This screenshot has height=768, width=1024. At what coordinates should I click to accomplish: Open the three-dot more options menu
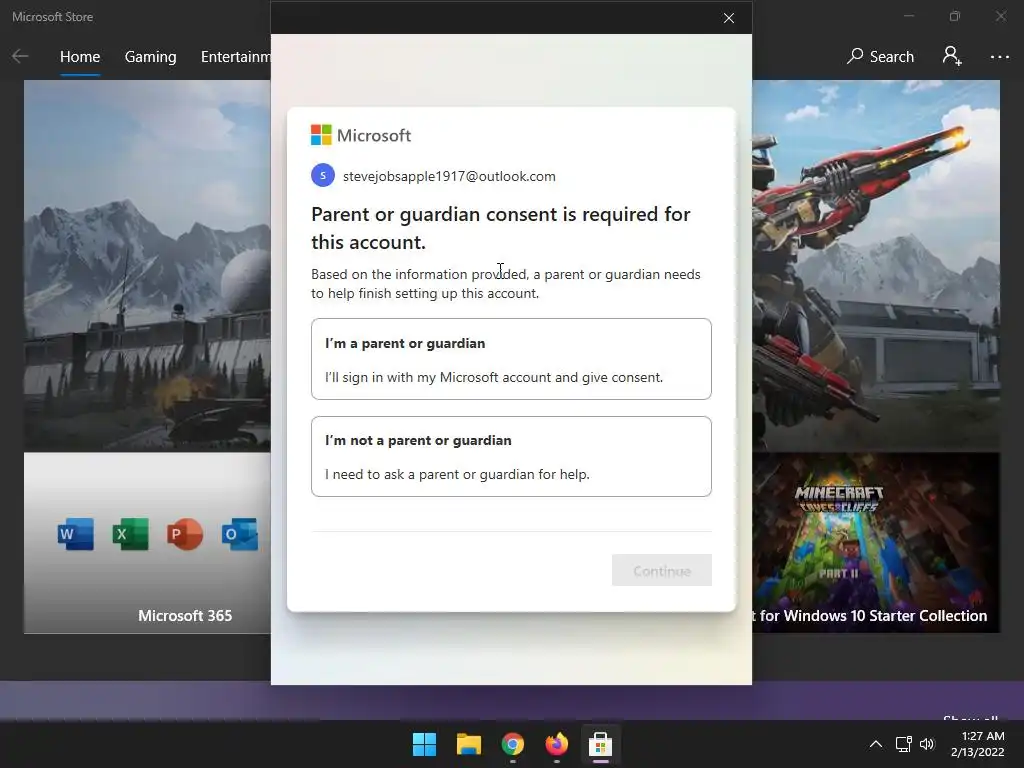[x=999, y=57]
